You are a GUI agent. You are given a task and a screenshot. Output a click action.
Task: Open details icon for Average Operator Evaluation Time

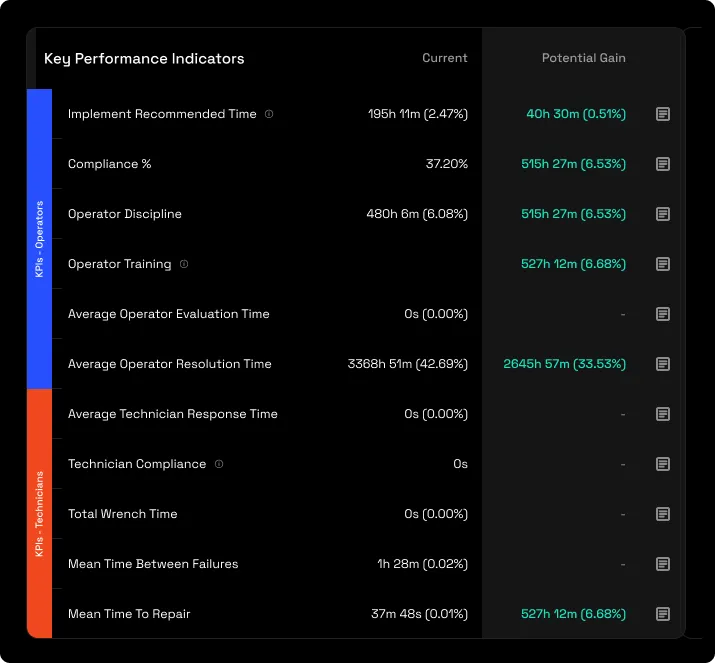[663, 314]
